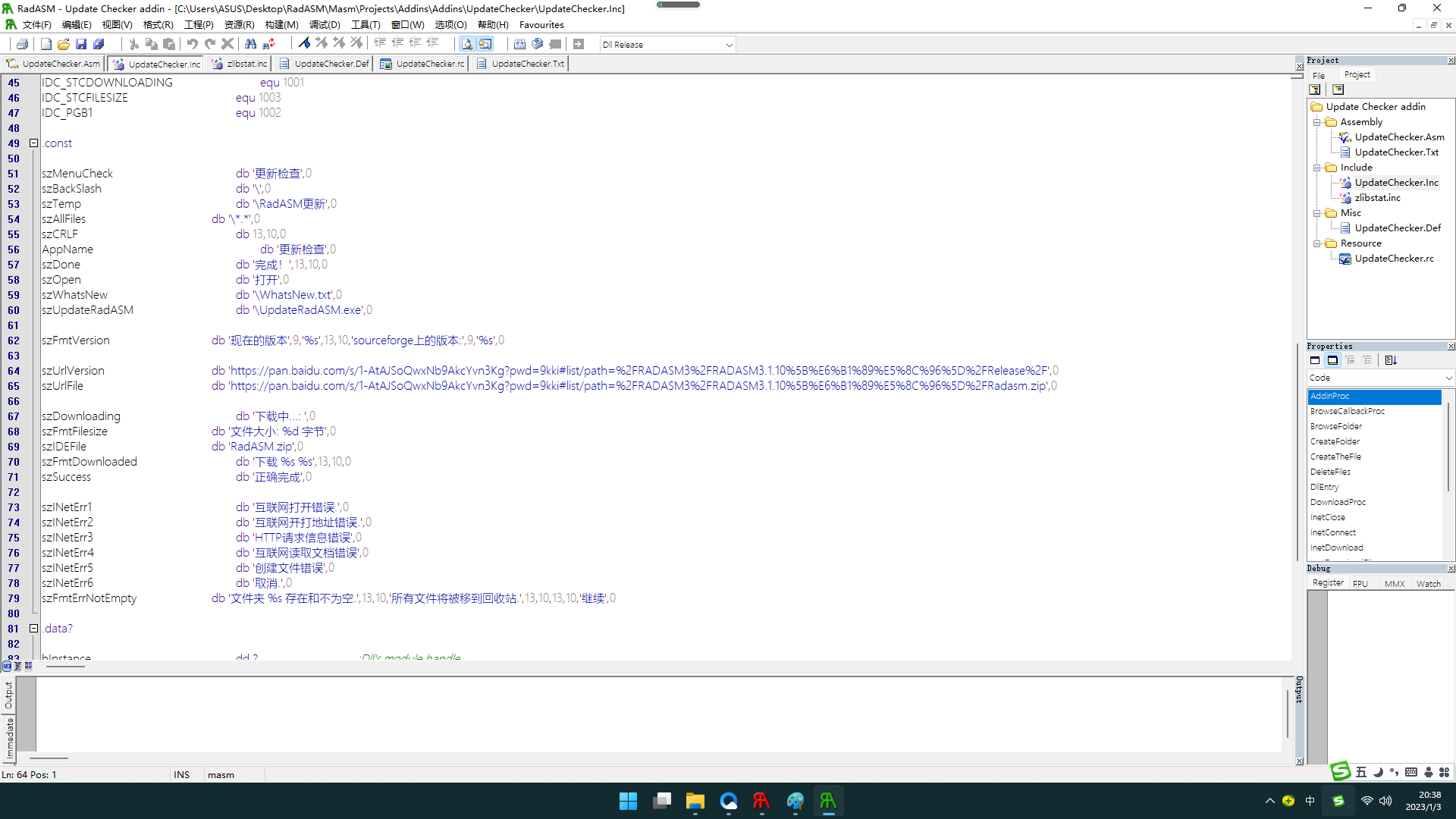Cut selection with the scissors icon
Screen dimensions: 1456x819
pos(134,44)
